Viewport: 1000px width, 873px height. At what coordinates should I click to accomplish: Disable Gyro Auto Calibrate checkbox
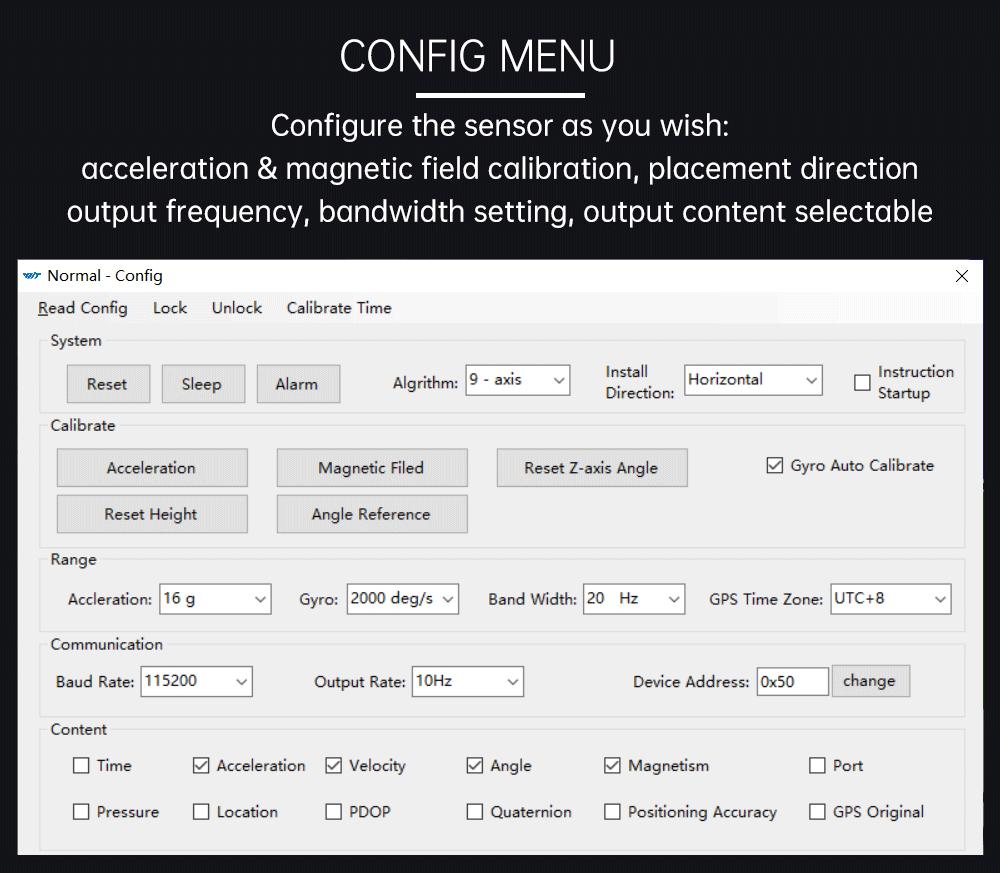(x=774, y=465)
